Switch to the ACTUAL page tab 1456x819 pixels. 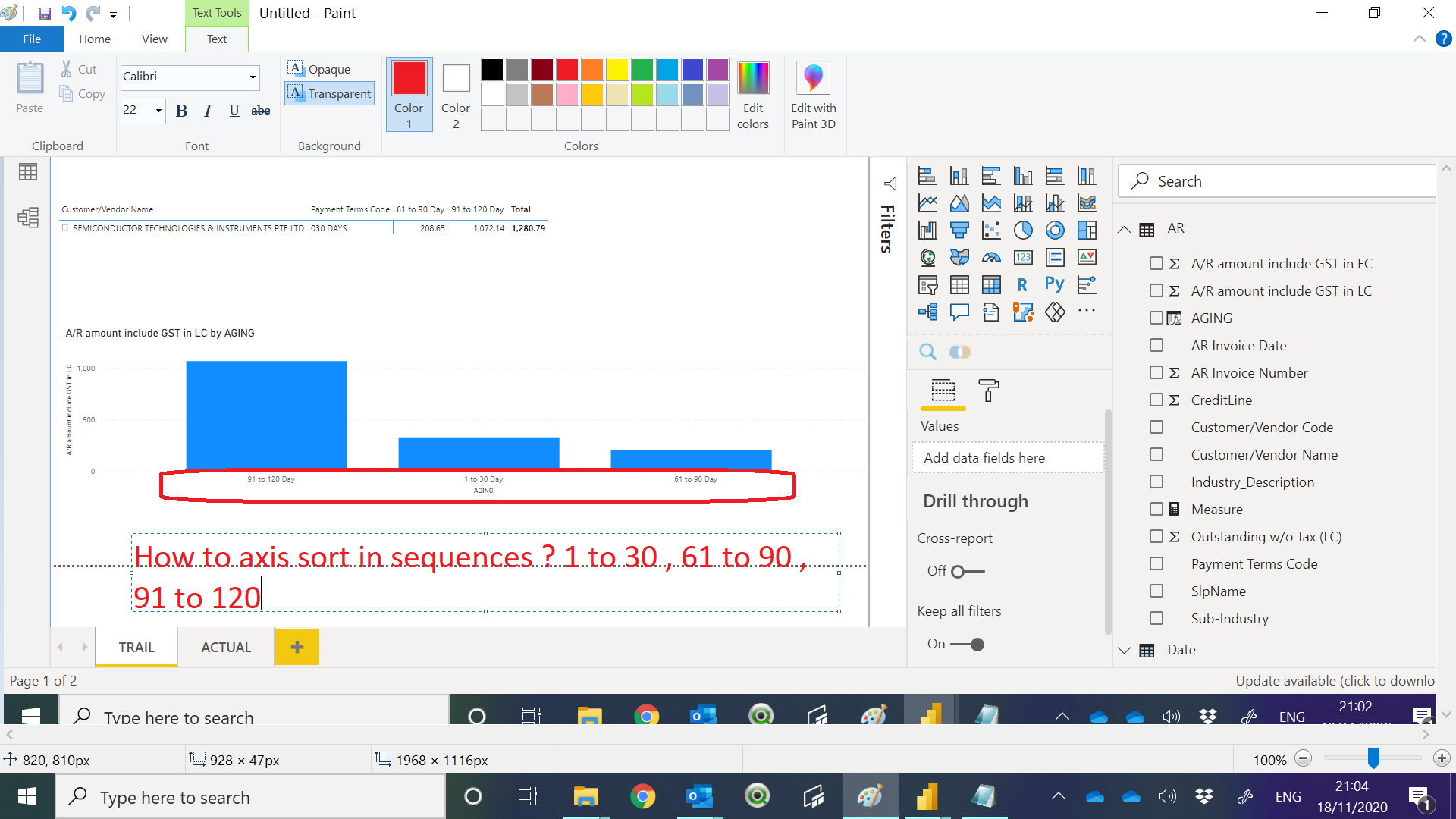pyautogui.click(x=226, y=647)
